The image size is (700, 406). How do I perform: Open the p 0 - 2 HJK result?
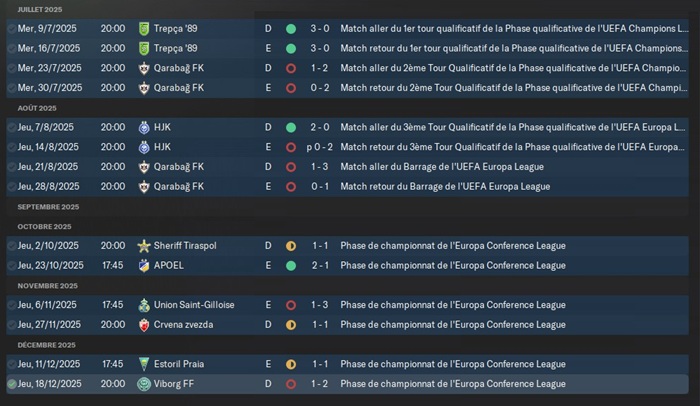[320, 147]
